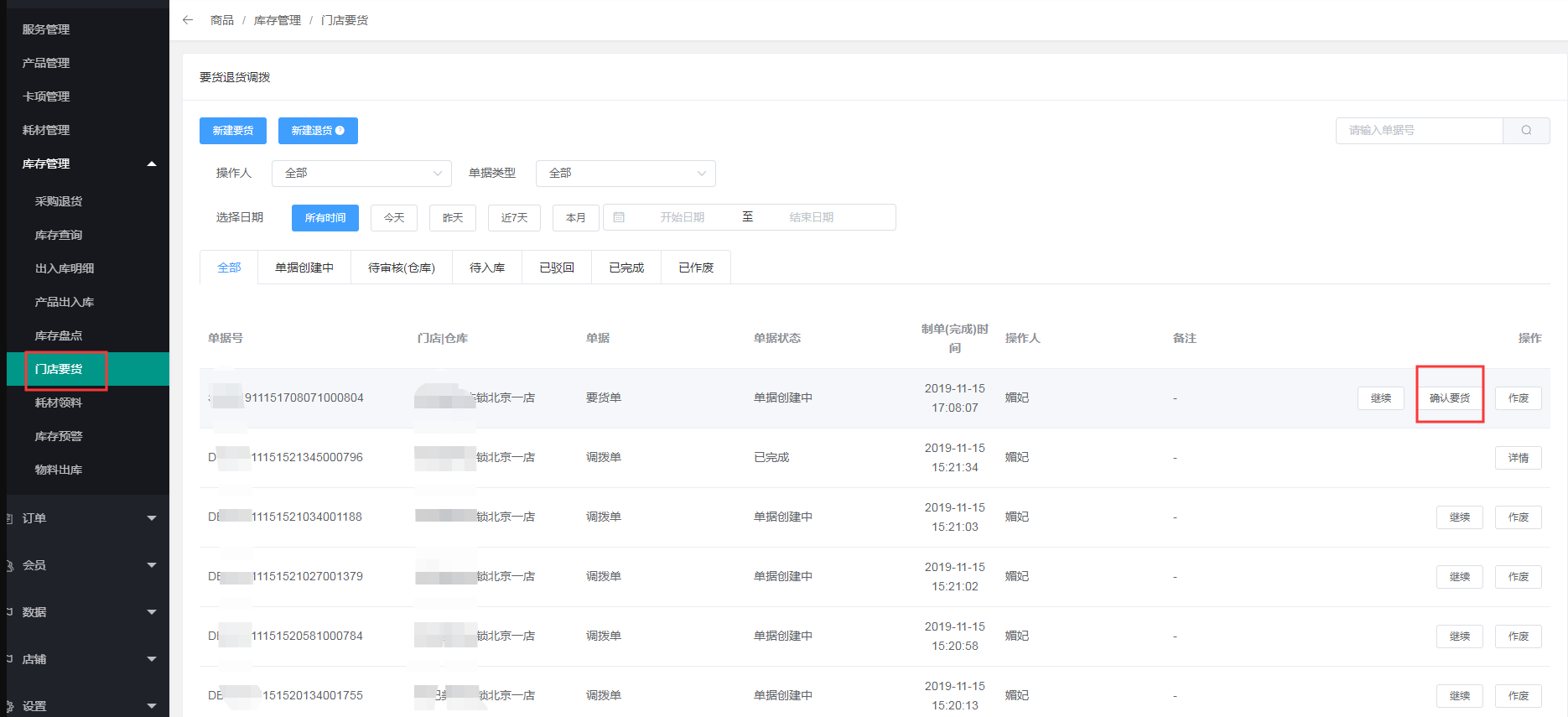Open 产品管理 in the sidebar

(x=88, y=63)
